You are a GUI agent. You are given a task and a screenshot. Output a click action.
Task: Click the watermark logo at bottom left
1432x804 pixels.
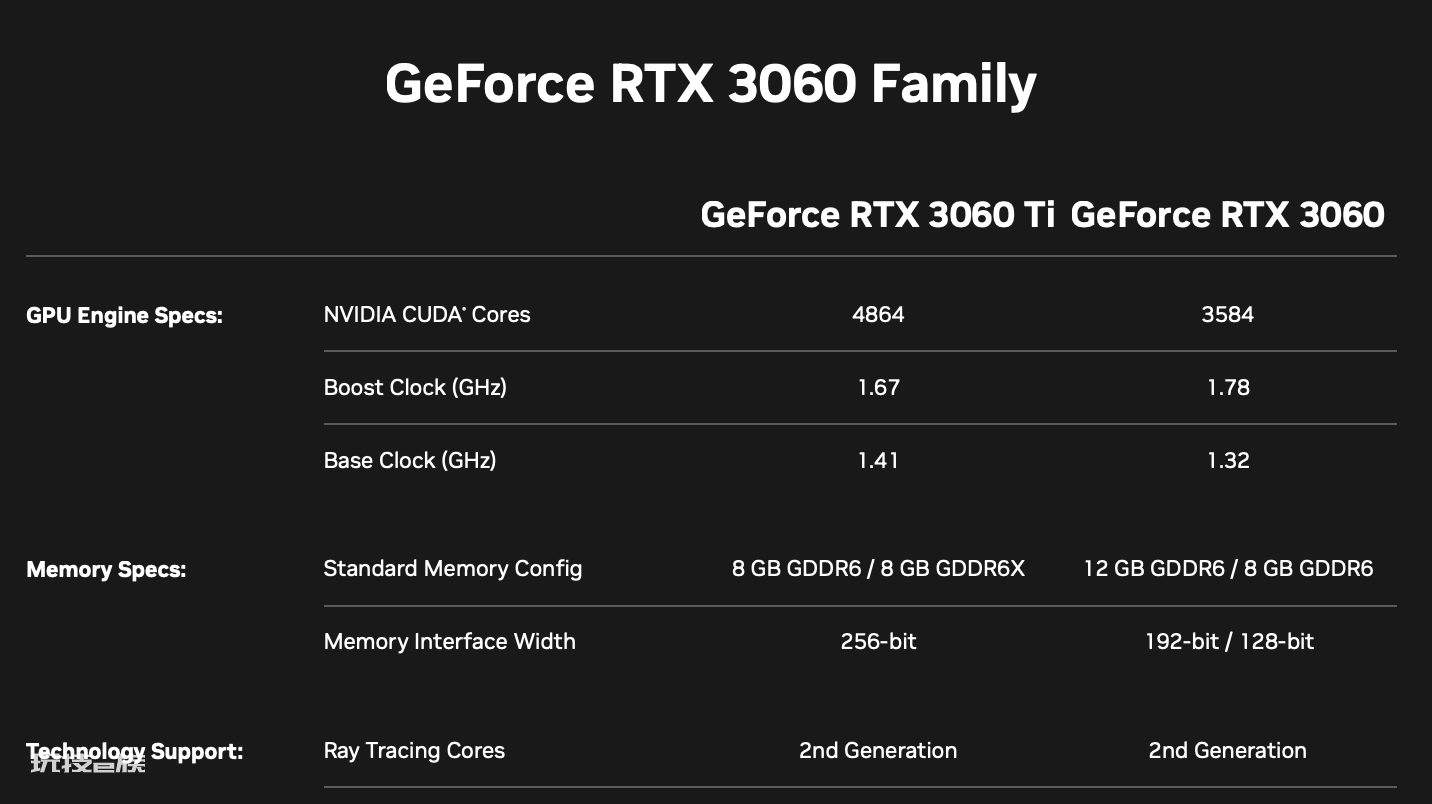pos(88,763)
